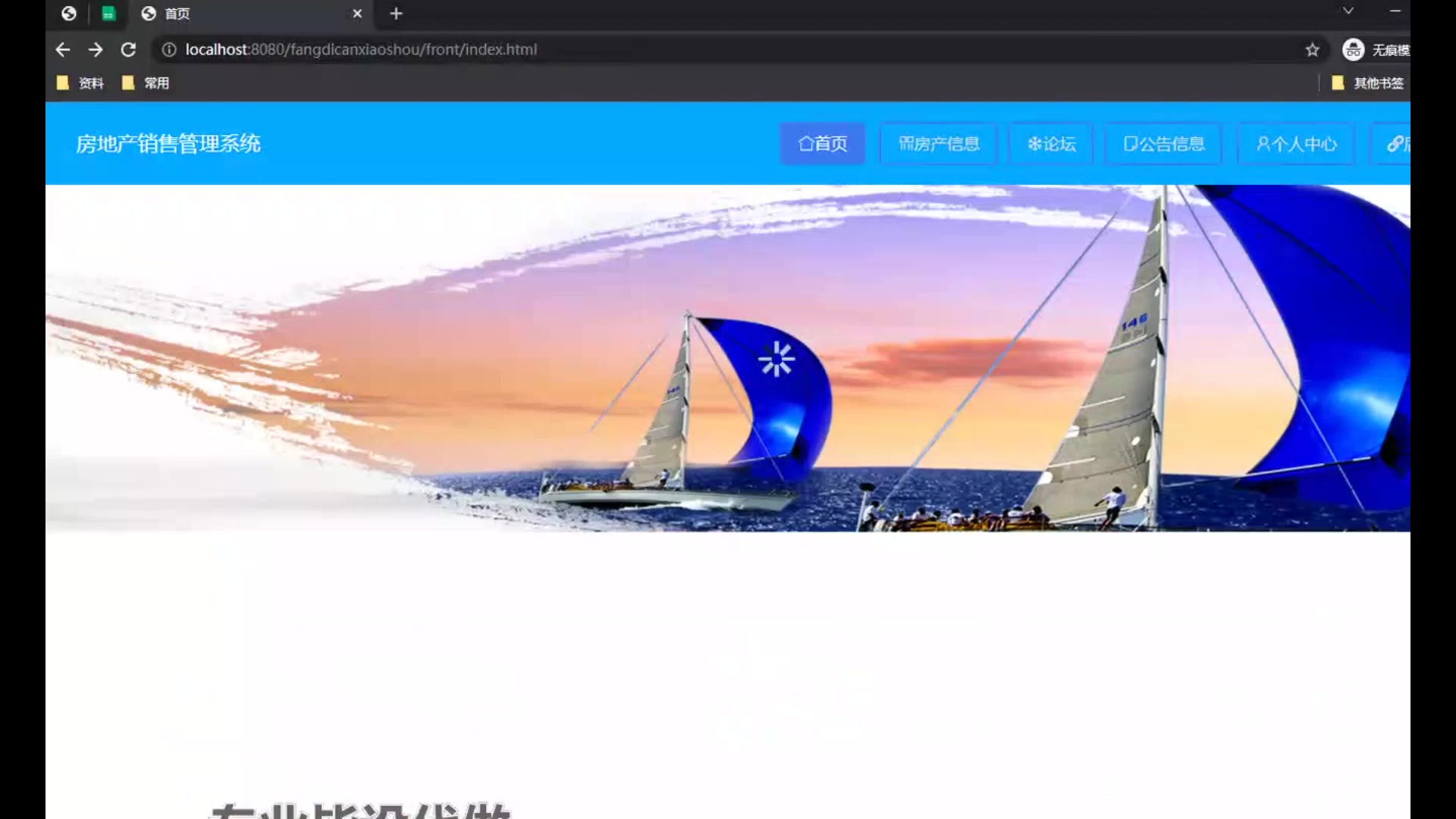Open new tab with plus icon
This screenshot has width=1456, height=819.
(396, 14)
